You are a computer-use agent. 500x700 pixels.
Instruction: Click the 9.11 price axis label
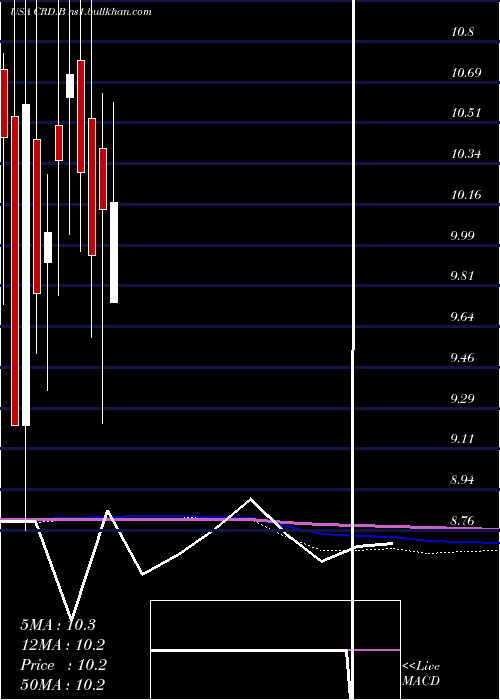463,439
